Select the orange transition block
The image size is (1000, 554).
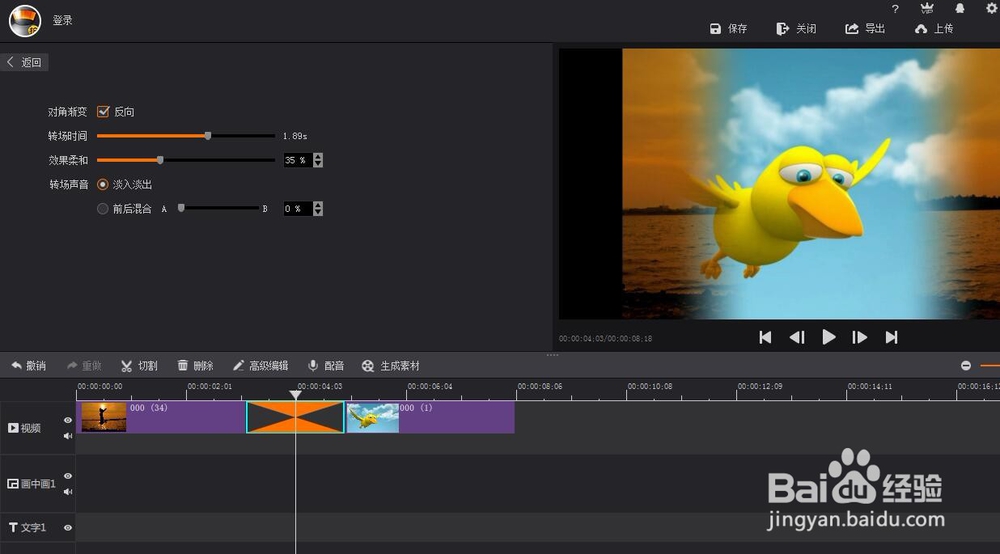(295, 417)
